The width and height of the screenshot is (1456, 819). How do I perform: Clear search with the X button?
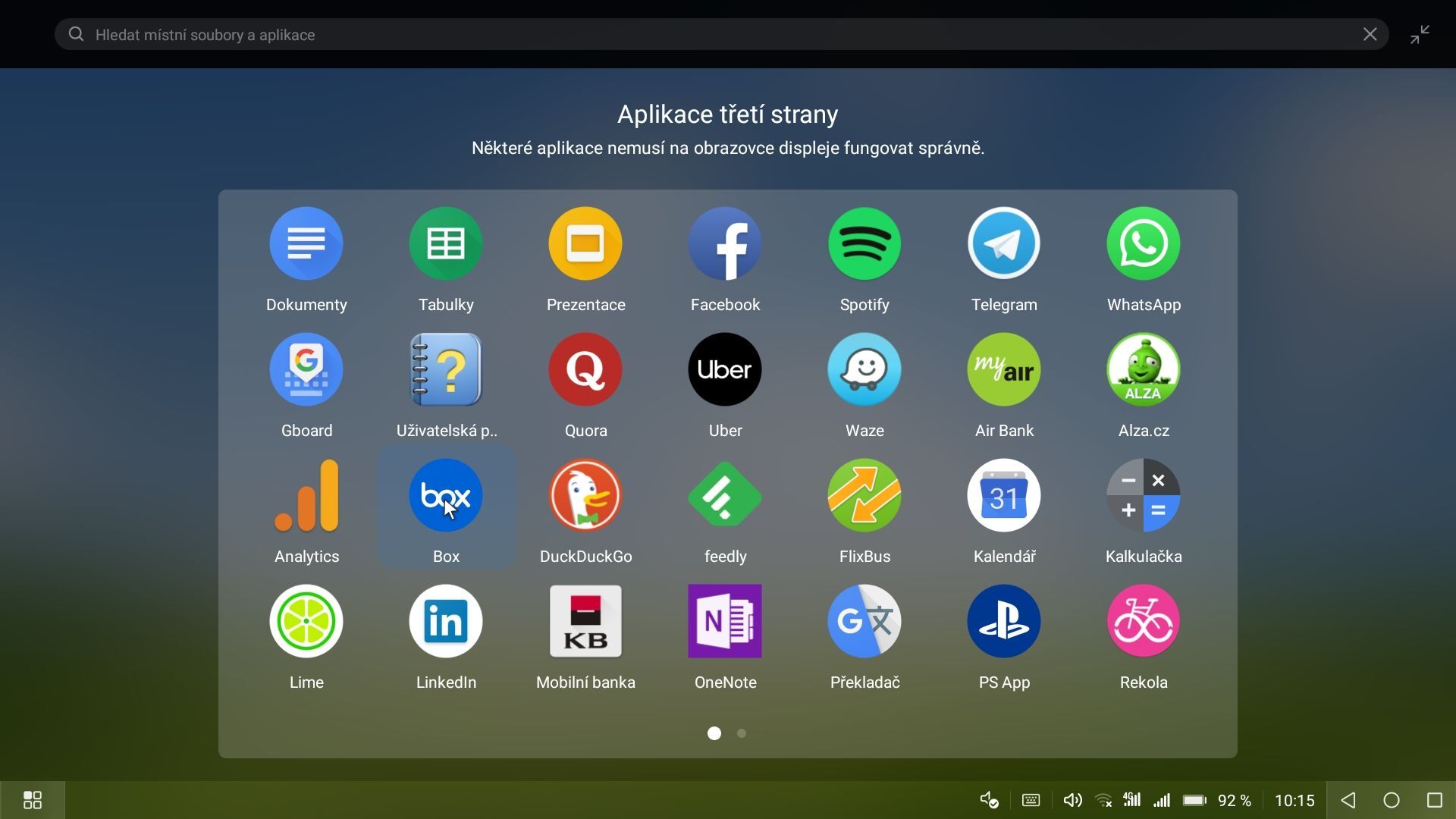click(x=1370, y=35)
